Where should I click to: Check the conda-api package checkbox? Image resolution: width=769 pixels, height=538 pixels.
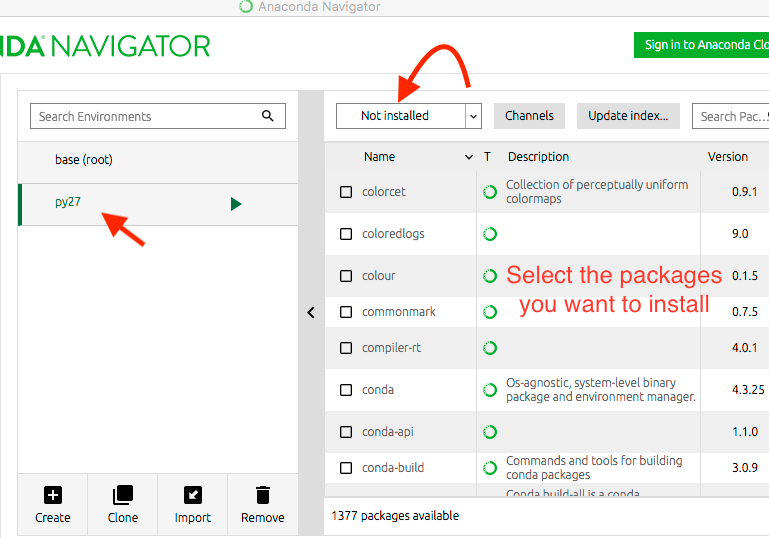point(346,432)
